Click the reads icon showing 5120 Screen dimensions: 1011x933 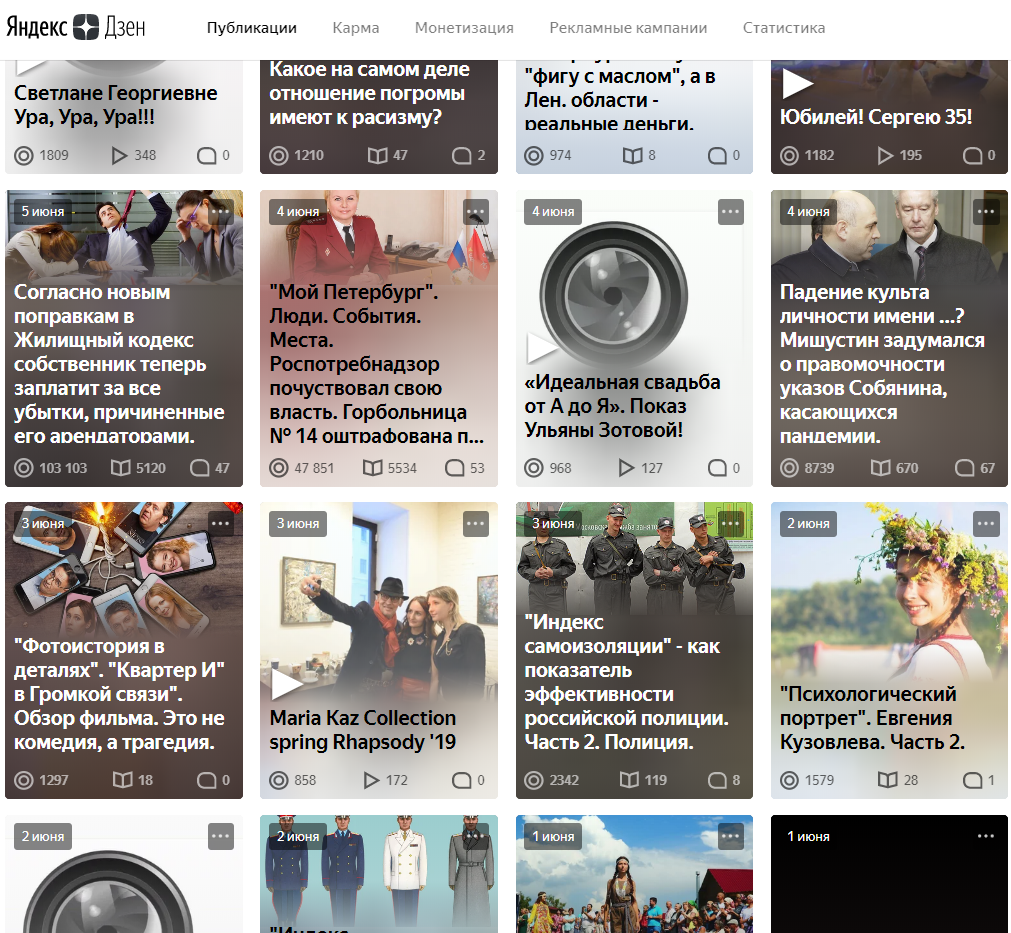click(x=121, y=468)
